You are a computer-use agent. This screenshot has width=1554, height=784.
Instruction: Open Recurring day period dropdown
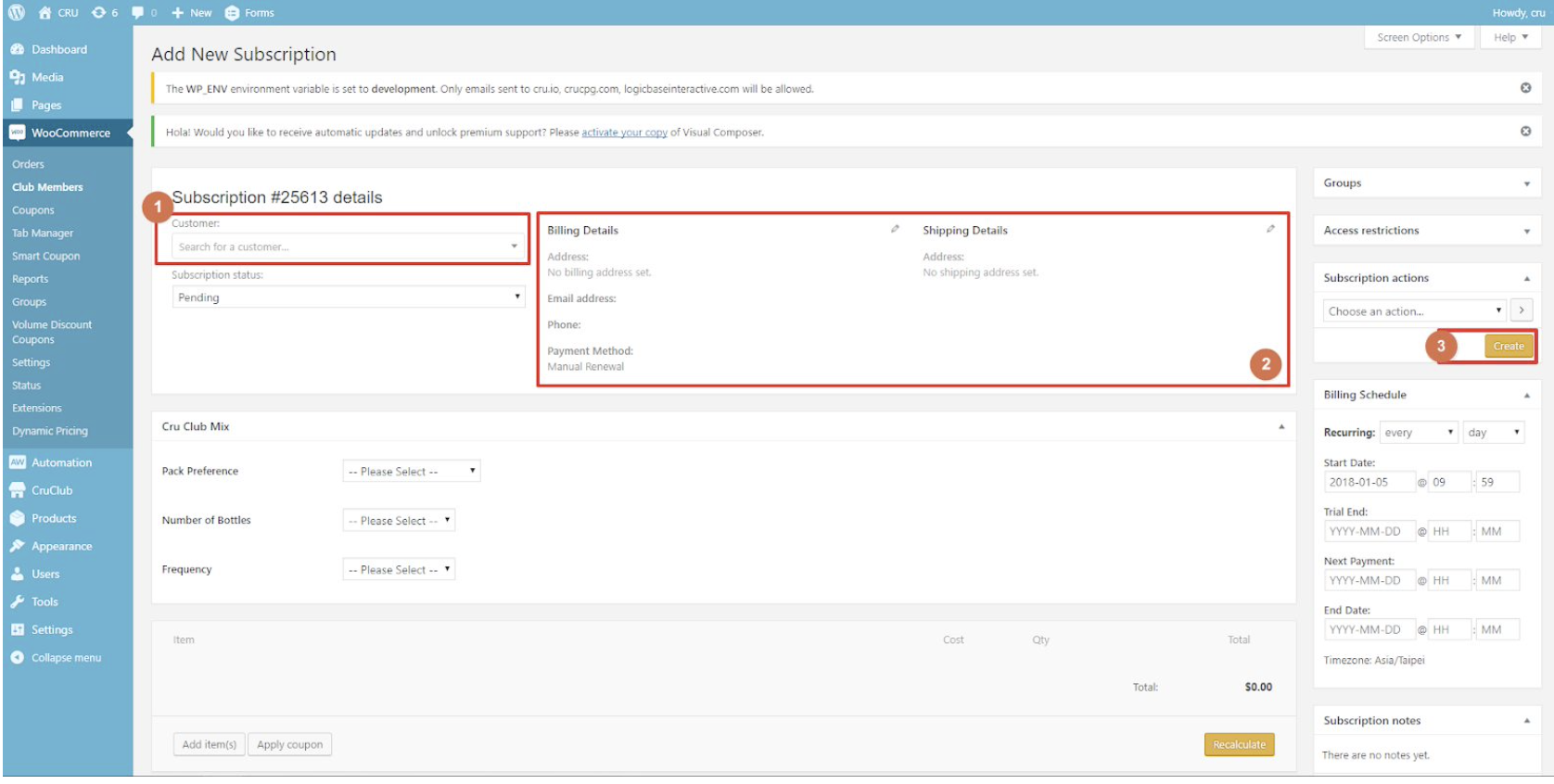(x=1495, y=433)
